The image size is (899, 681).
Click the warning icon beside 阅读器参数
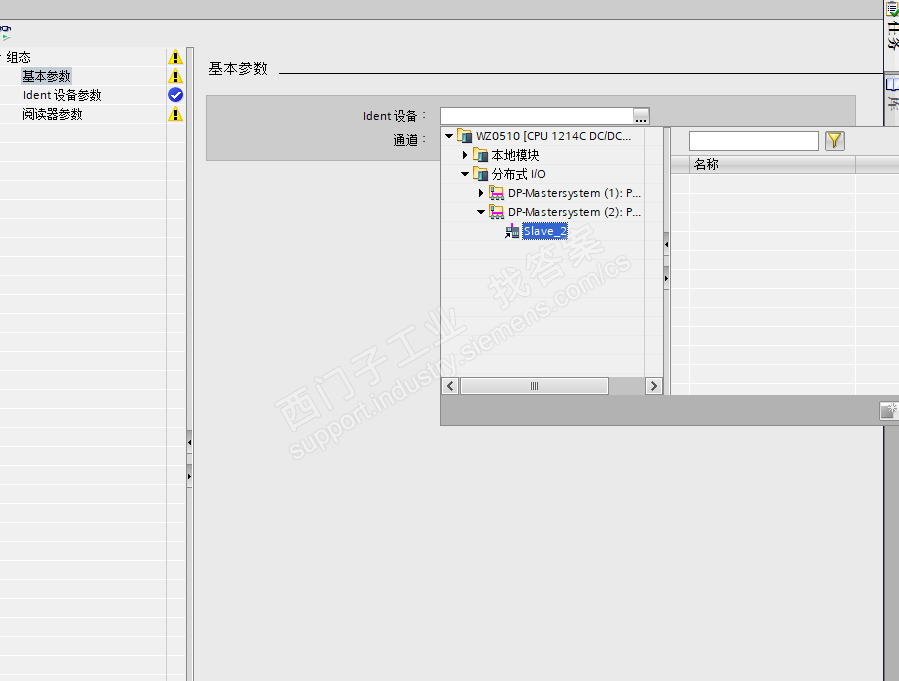pyautogui.click(x=175, y=114)
